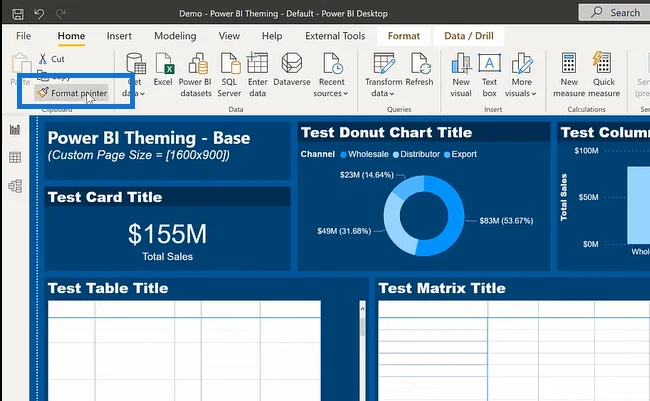
Task: Select the Test Donut Chart Title text
Action: [386, 133]
